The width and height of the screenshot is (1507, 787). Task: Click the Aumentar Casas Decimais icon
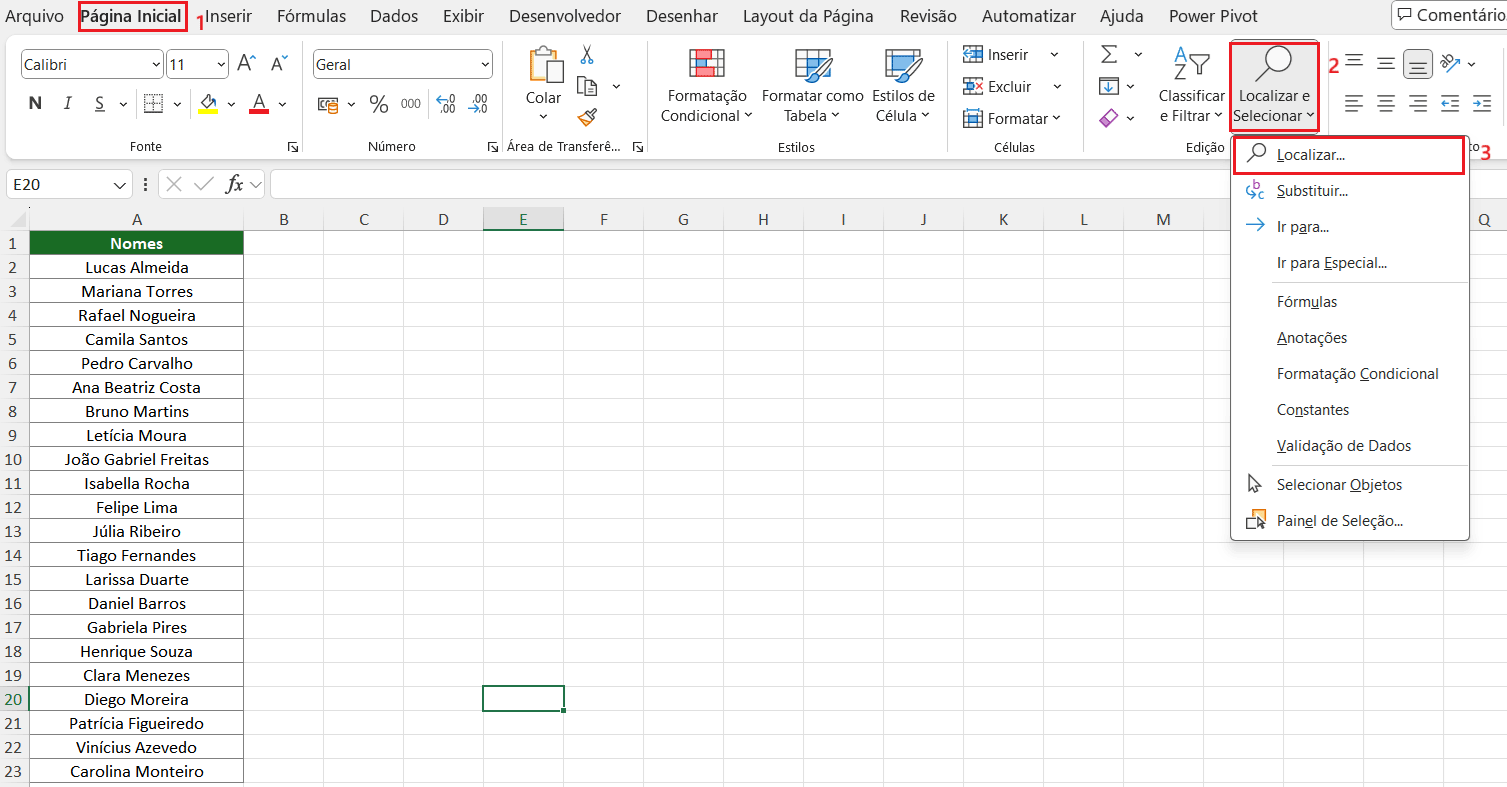pos(446,103)
